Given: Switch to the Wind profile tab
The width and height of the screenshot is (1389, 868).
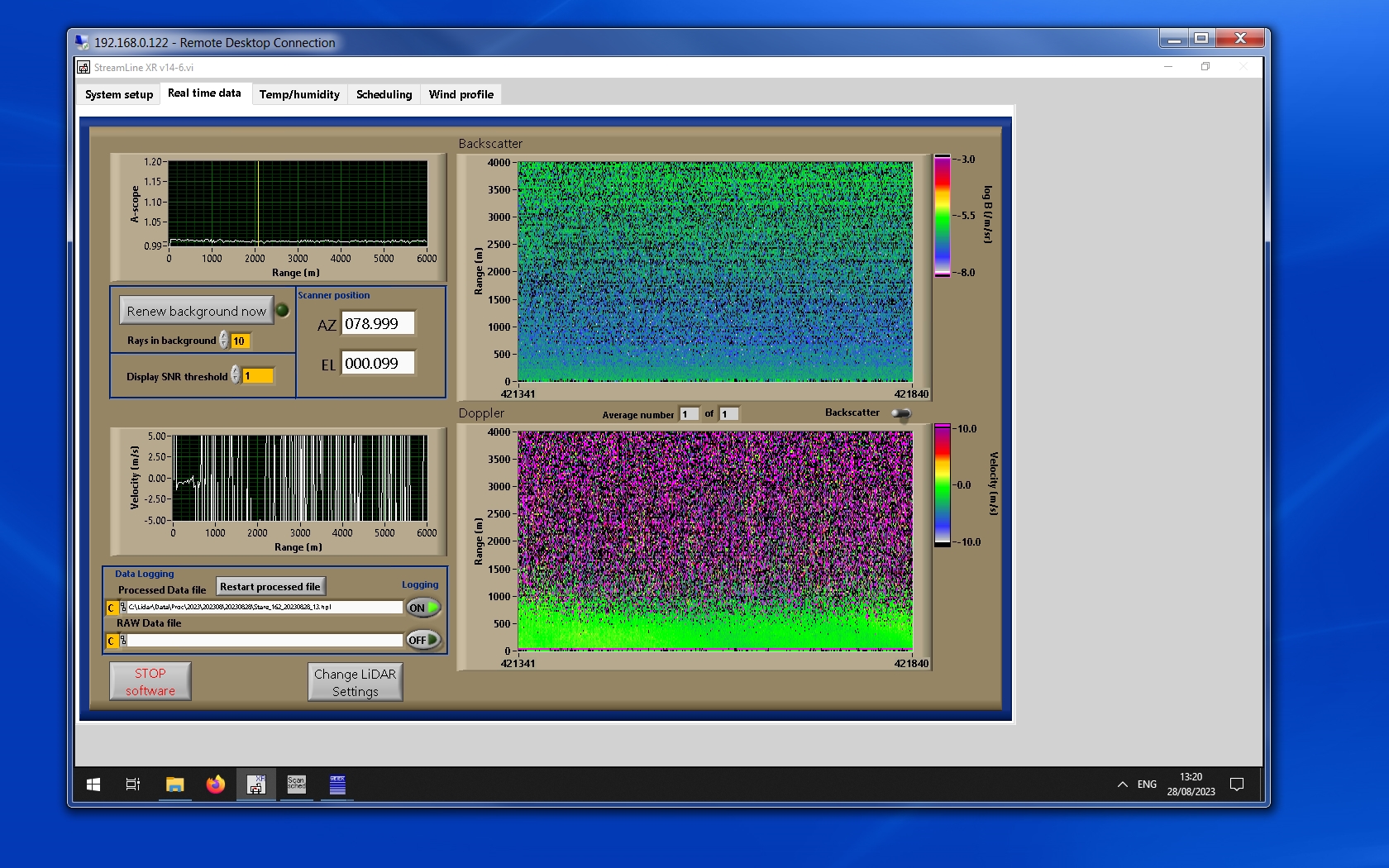Looking at the screenshot, I should coord(461,94).
